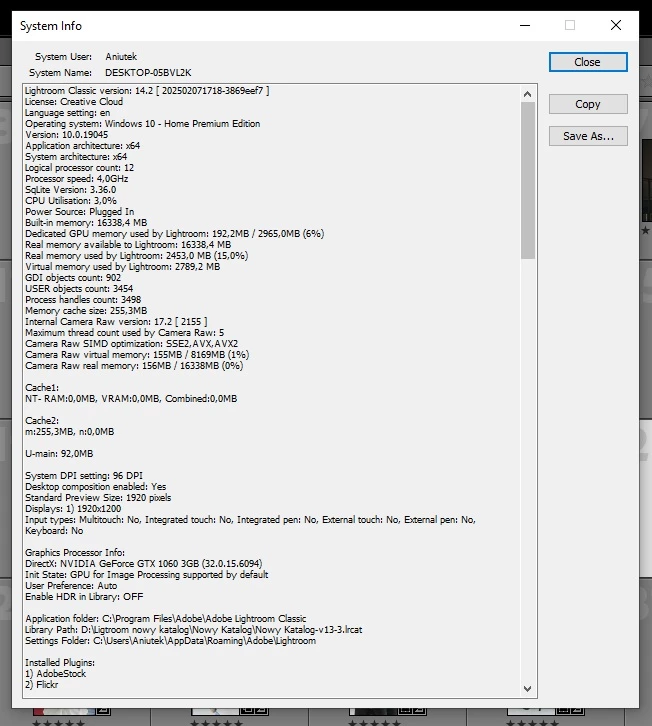
Task: Close the System Info window via X
Action: click(615, 25)
